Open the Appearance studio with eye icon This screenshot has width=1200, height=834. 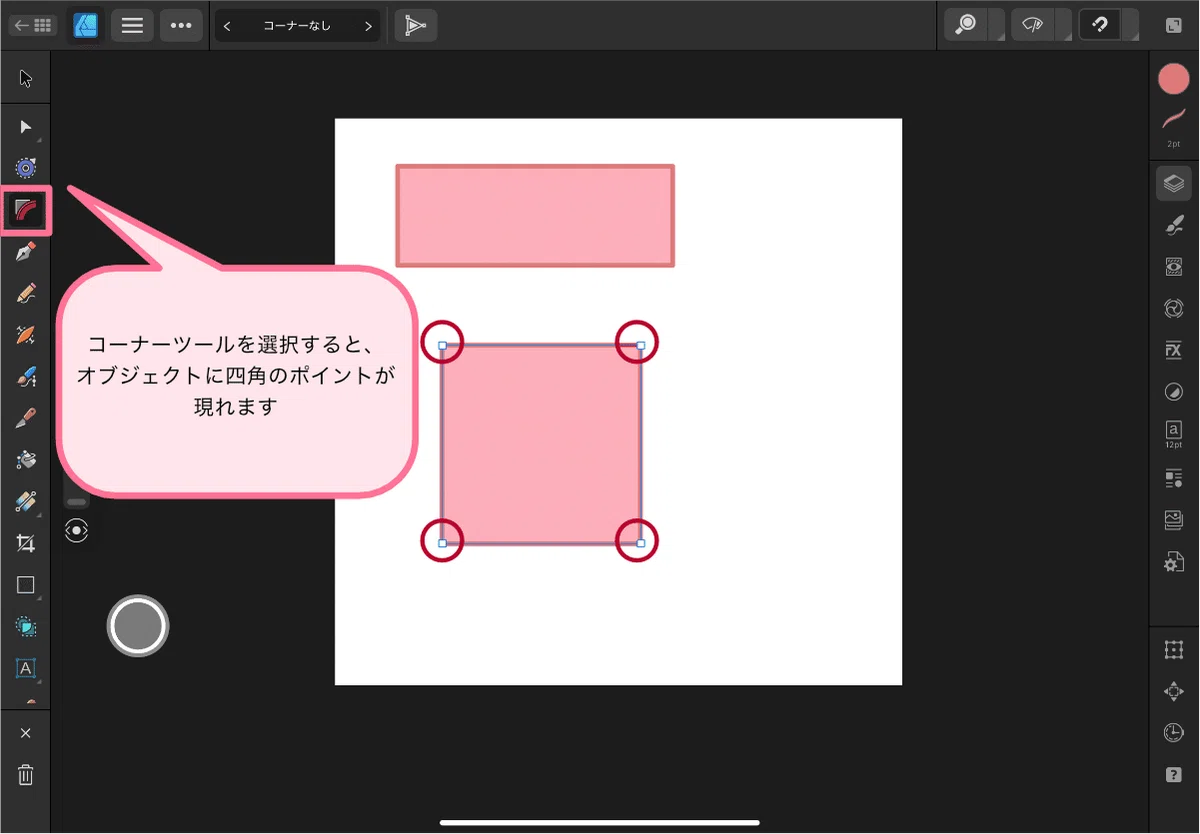[1174, 267]
